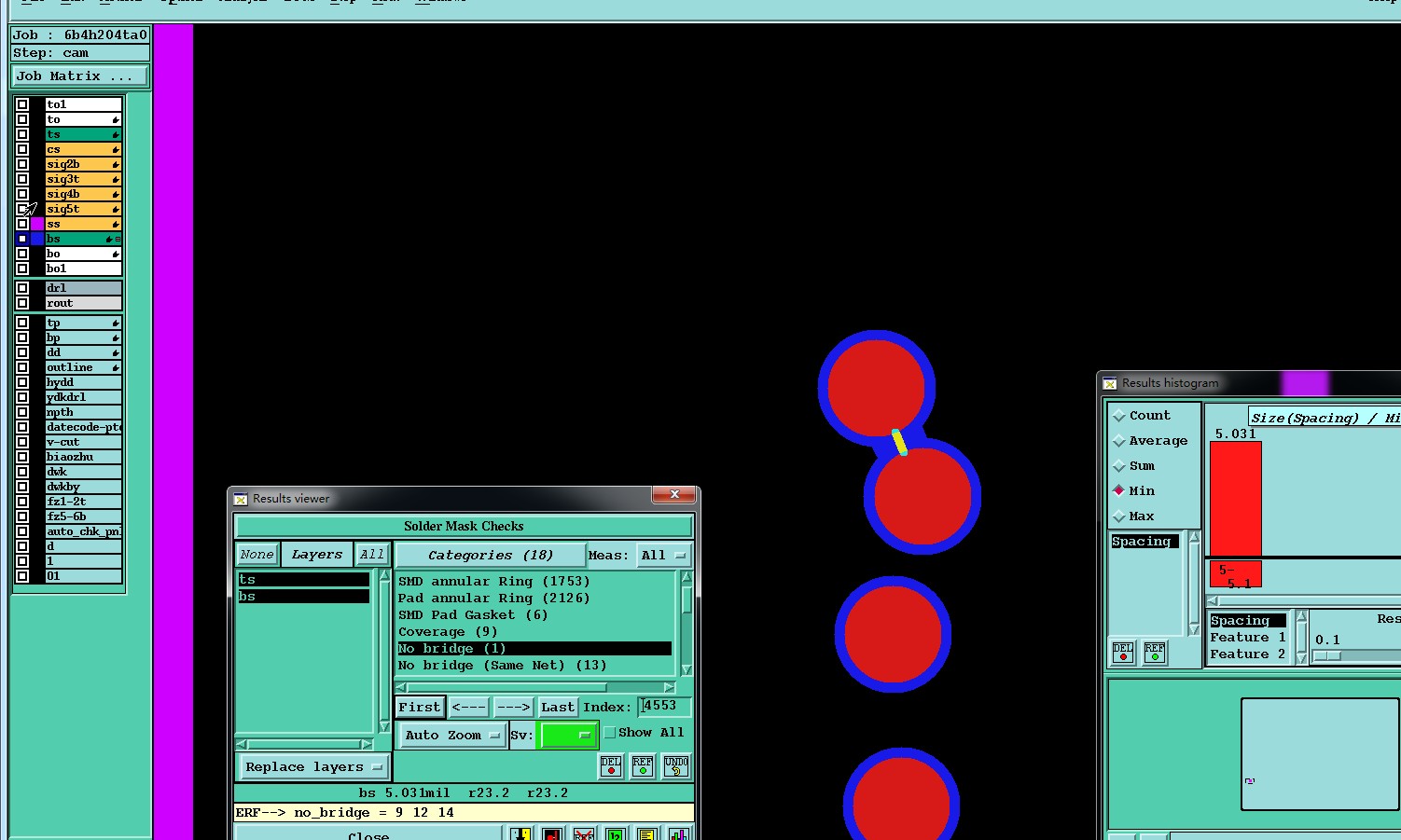1401x840 pixels.
Task: Select the Sum histogram option
Action: coord(1119,466)
